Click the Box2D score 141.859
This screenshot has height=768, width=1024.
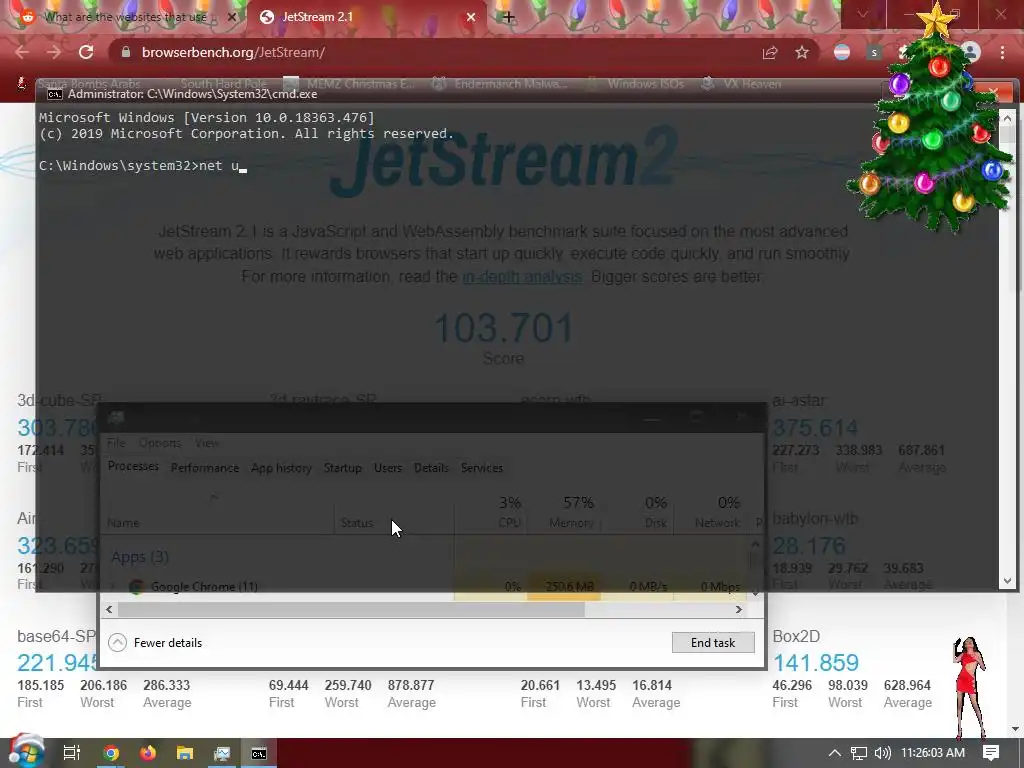point(816,663)
